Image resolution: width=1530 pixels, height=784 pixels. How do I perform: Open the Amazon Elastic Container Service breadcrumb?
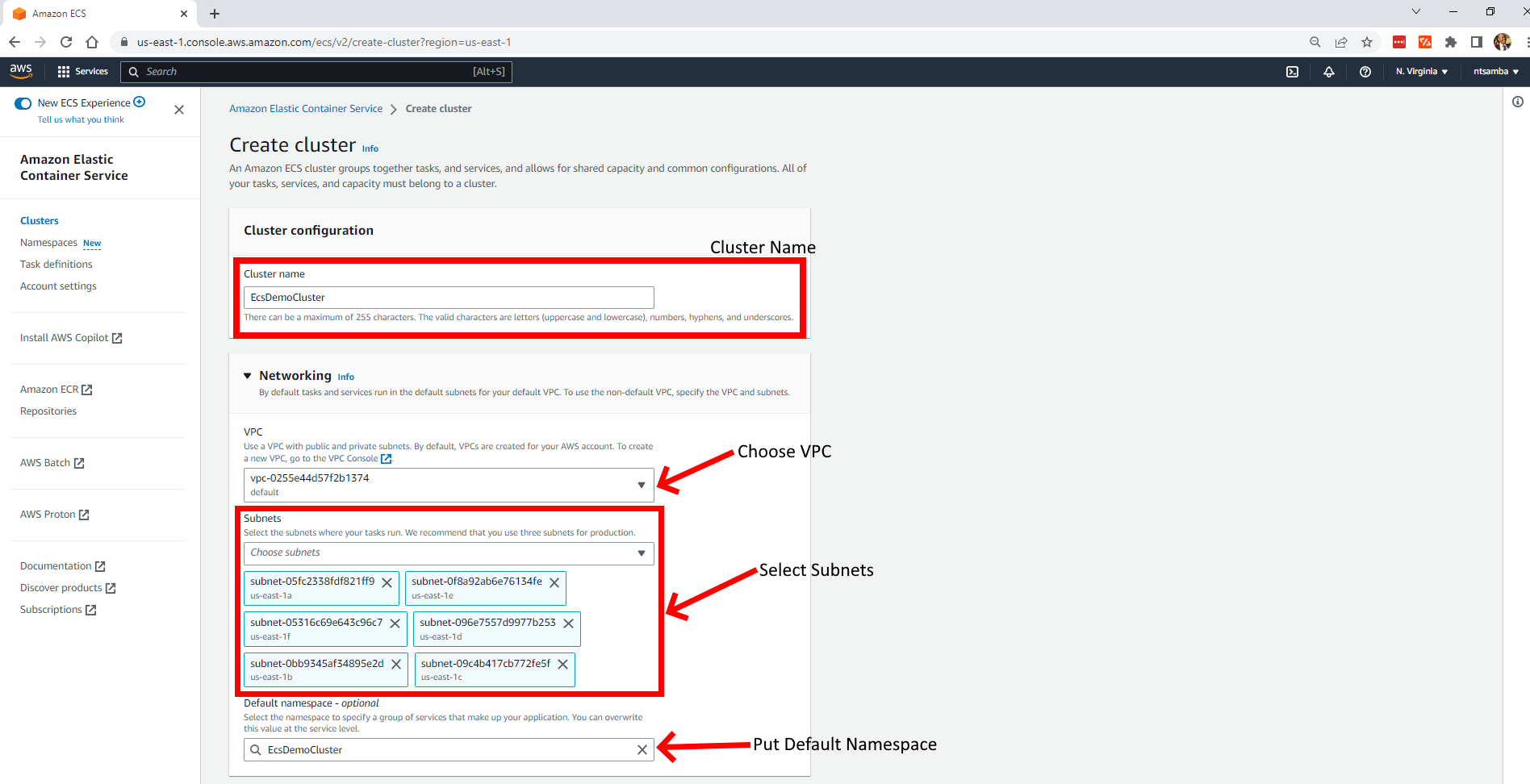306,109
